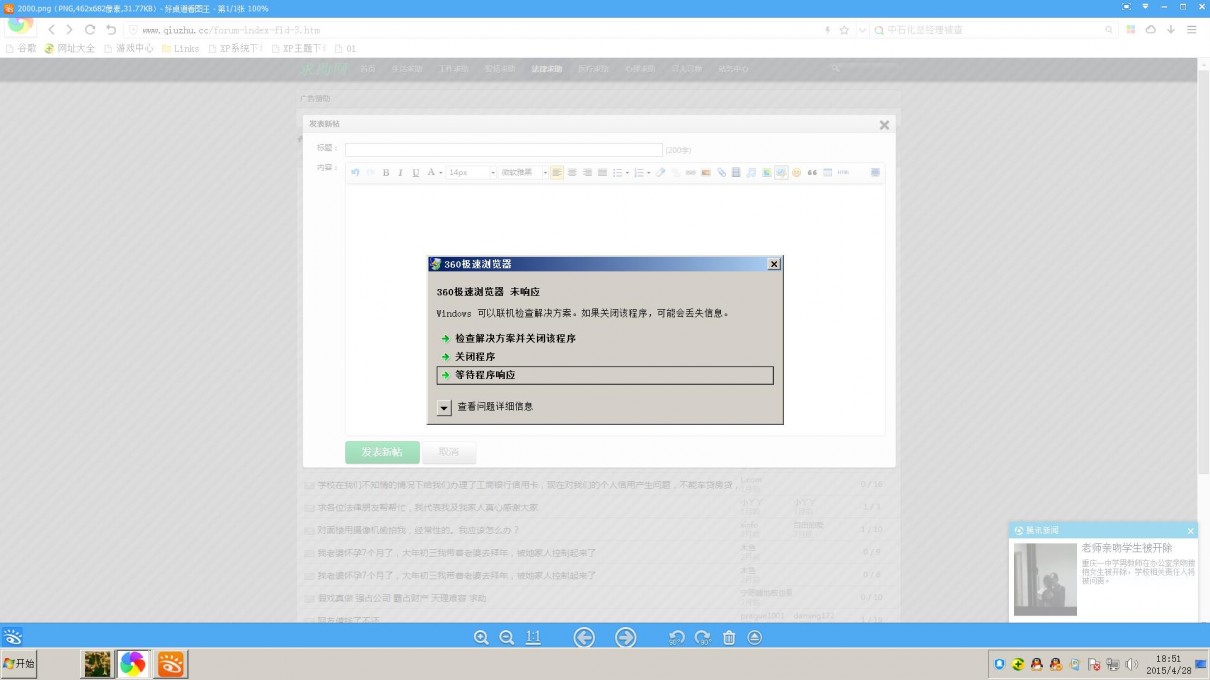Click the blue shield tray icon
The height and width of the screenshot is (680, 1210).
click(x=999, y=664)
